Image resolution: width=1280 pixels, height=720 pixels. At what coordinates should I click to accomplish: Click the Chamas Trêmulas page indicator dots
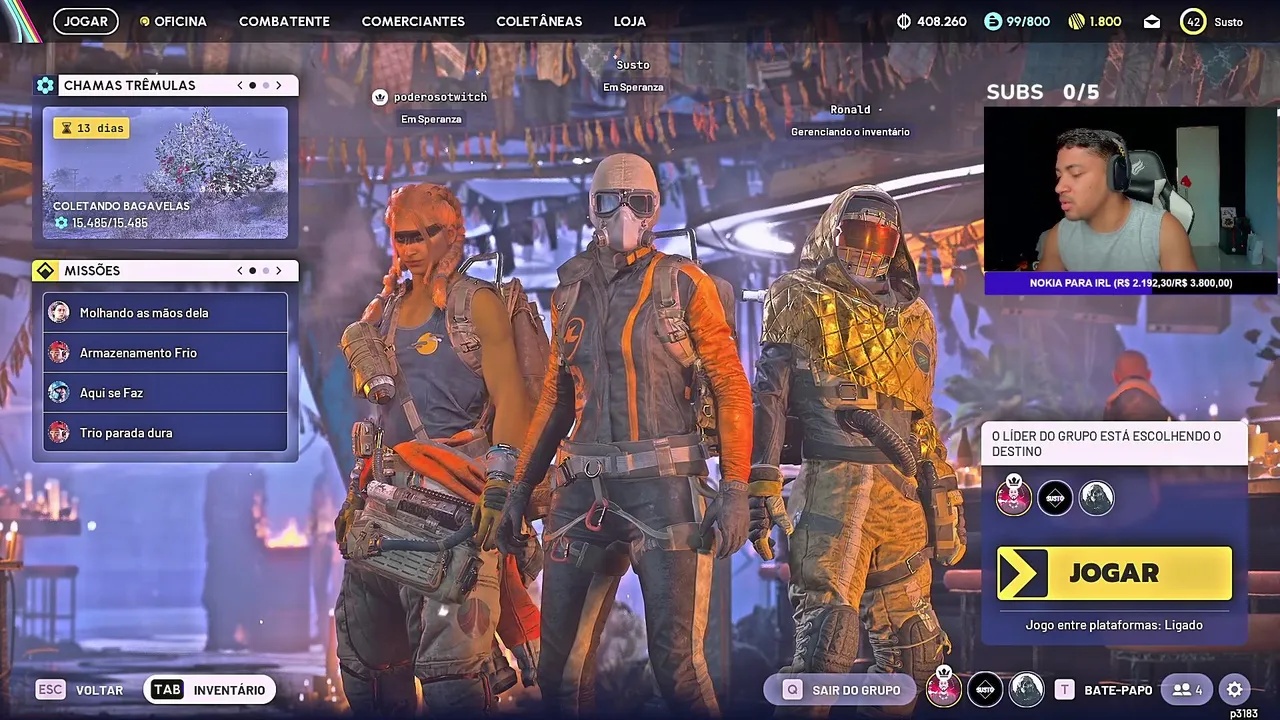[x=259, y=85]
